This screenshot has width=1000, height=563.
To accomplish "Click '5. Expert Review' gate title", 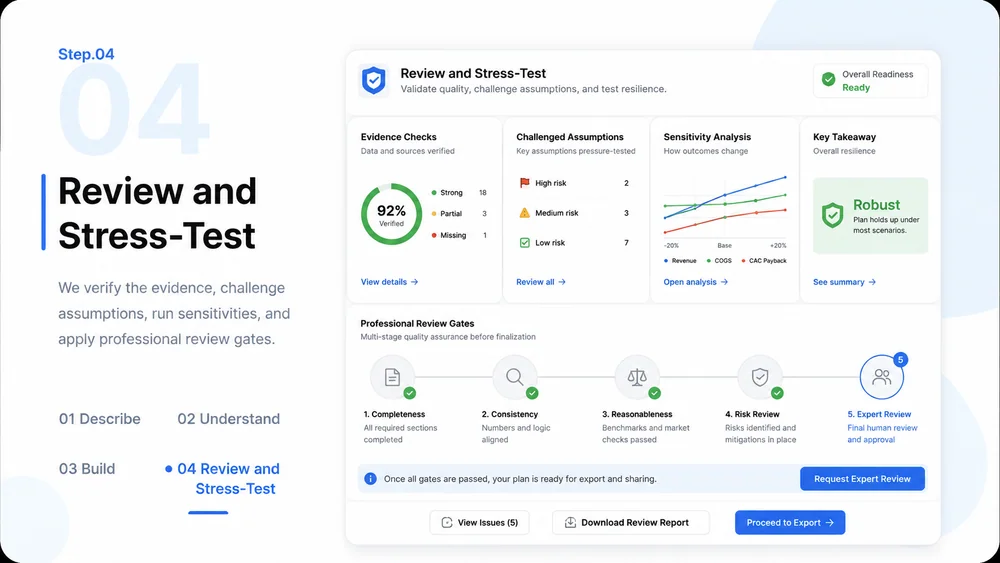I will pyautogui.click(x=879, y=414).
